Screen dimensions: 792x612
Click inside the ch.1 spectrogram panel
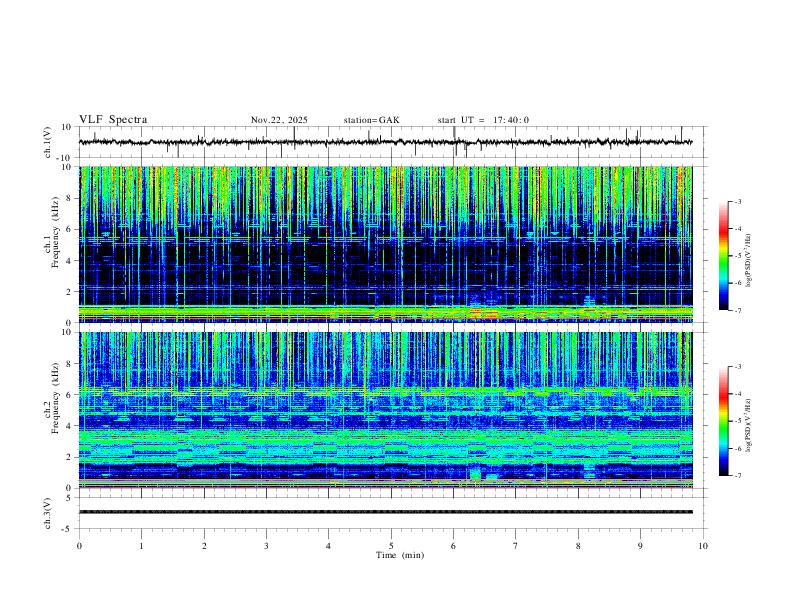coord(385,244)
